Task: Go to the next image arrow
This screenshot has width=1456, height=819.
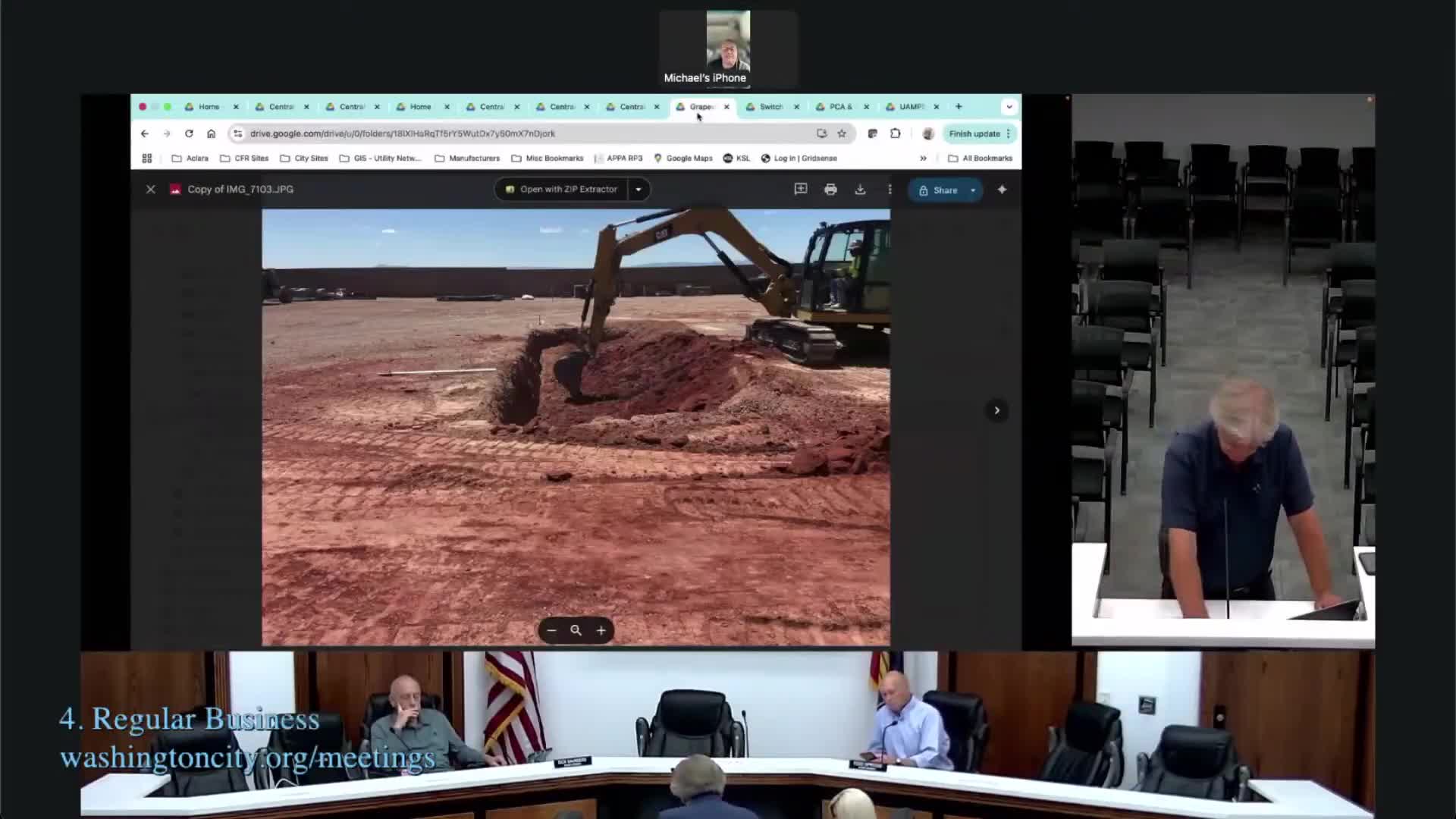Action: 996,410
